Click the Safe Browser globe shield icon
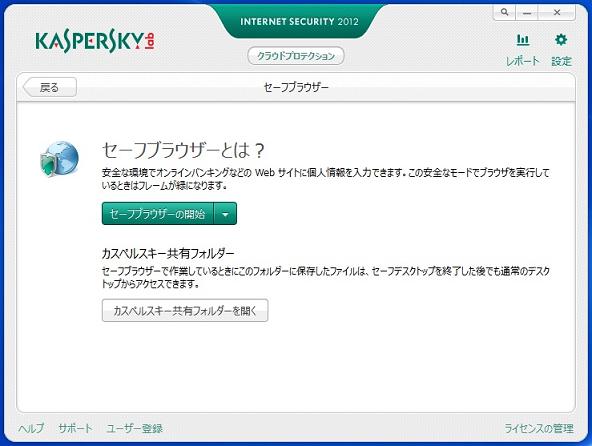The image size is (592, 446). [59, 158]
